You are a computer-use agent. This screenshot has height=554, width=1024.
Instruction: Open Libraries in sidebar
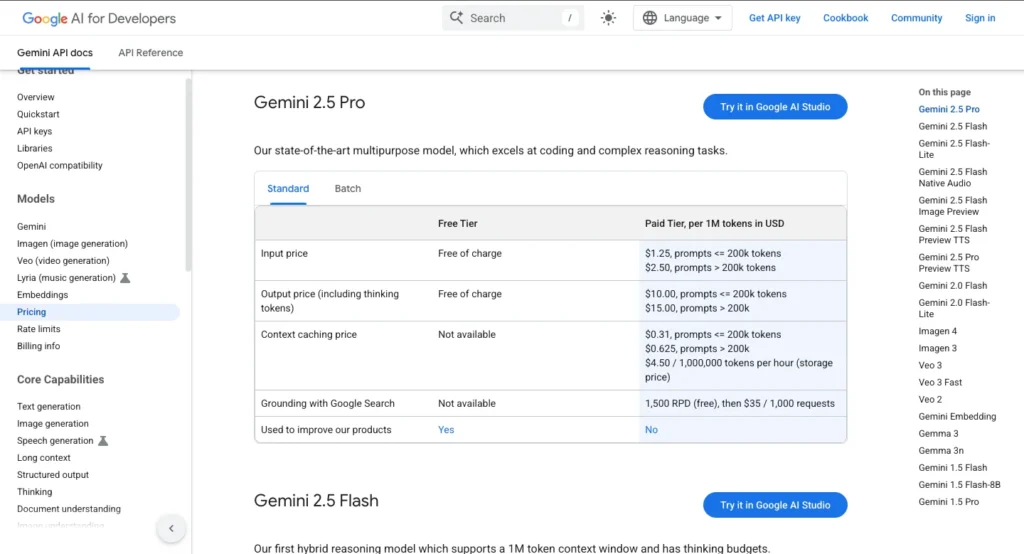35,148
